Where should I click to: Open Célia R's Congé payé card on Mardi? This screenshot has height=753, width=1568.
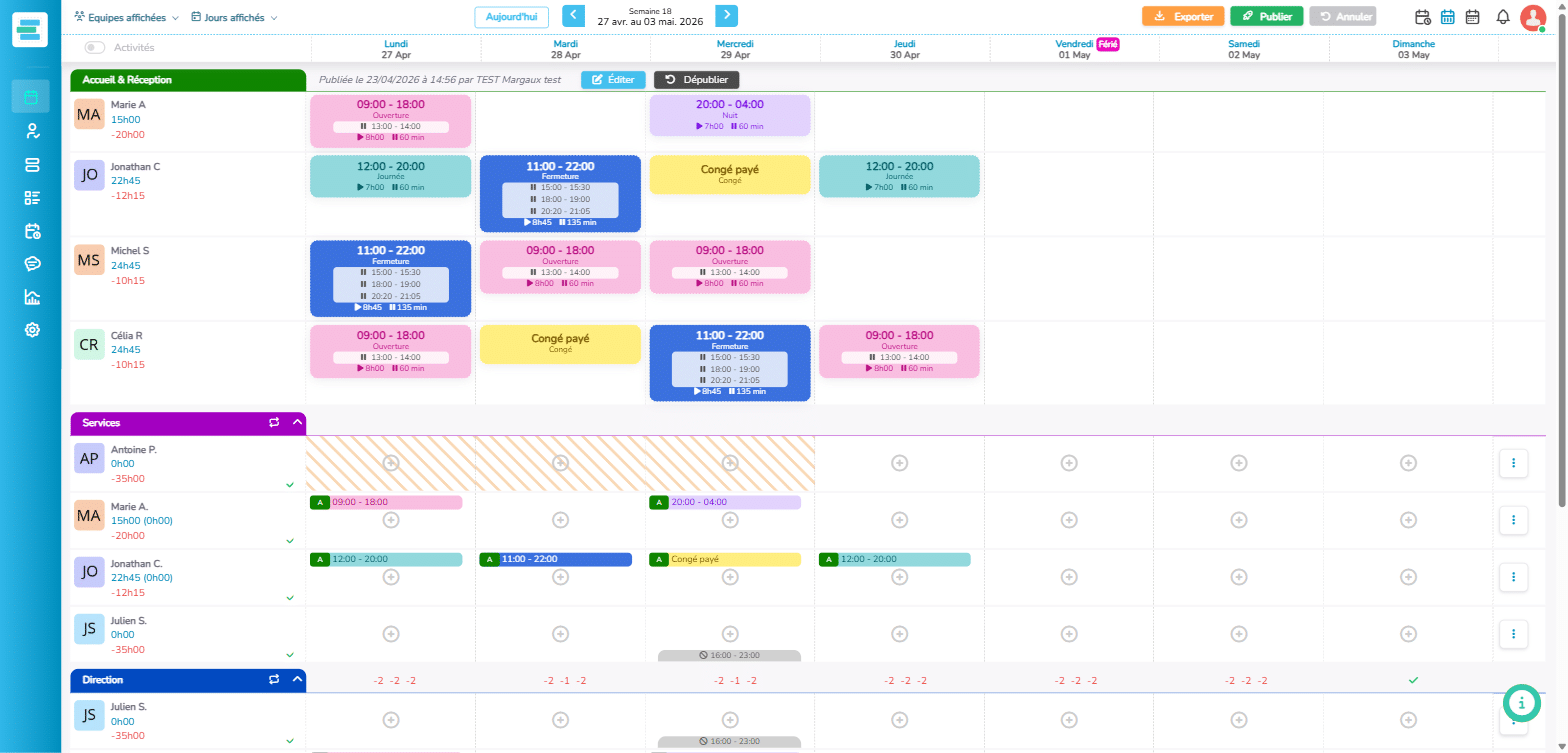click(x=560, y=344)
